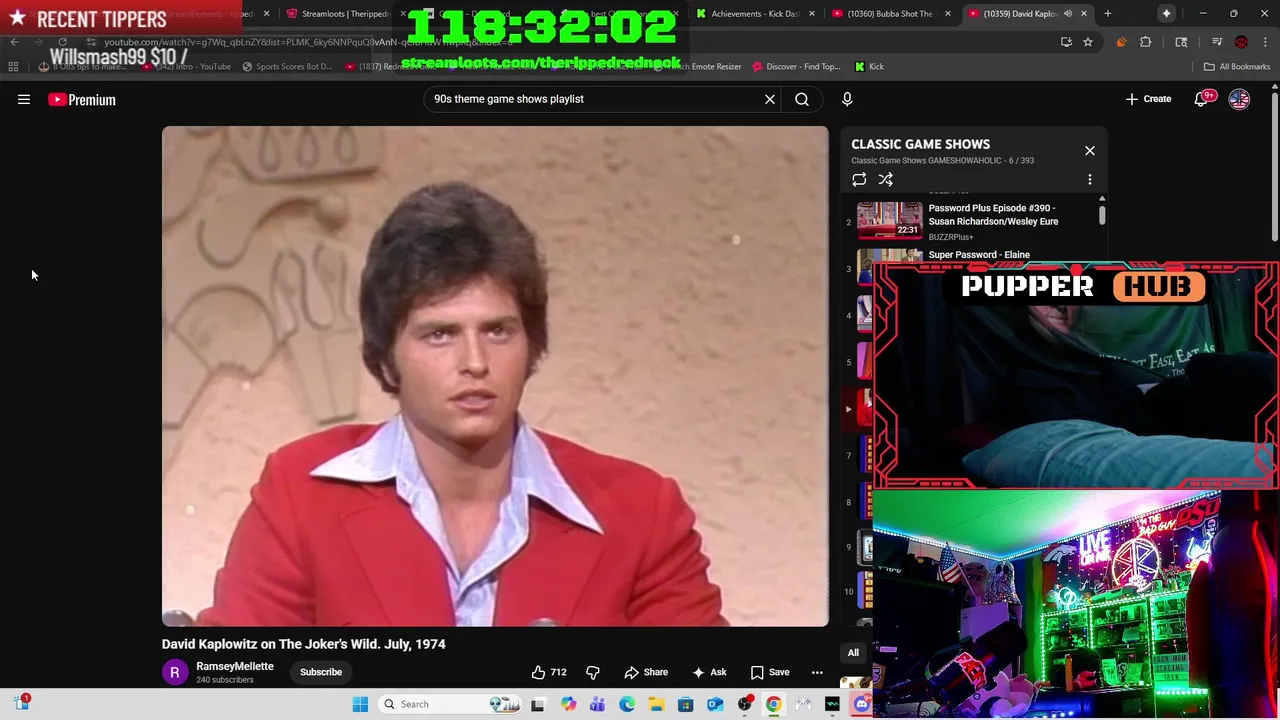
Task: Expand All Bookmarks folder
Action: 1237,67
